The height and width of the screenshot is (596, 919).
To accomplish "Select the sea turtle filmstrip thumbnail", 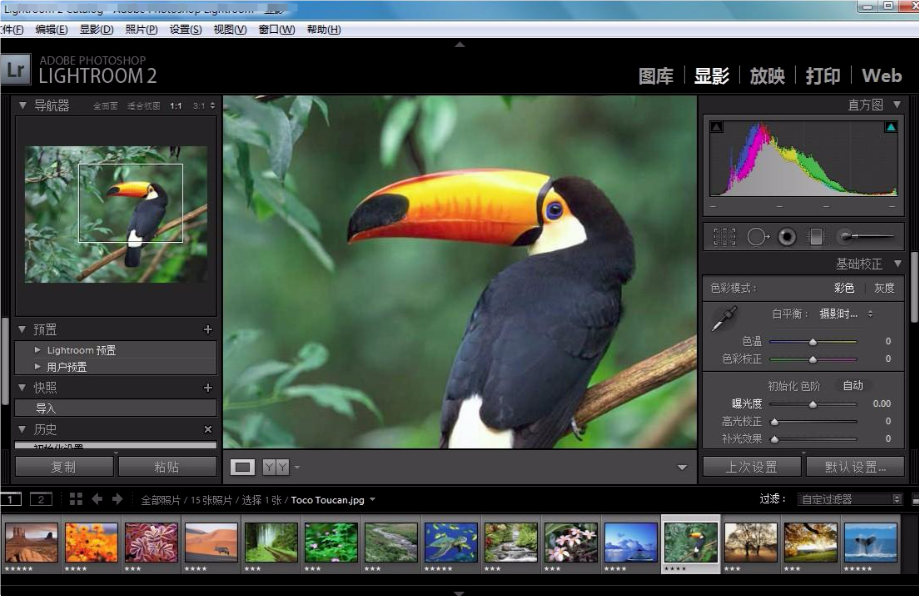I will 451,543.
